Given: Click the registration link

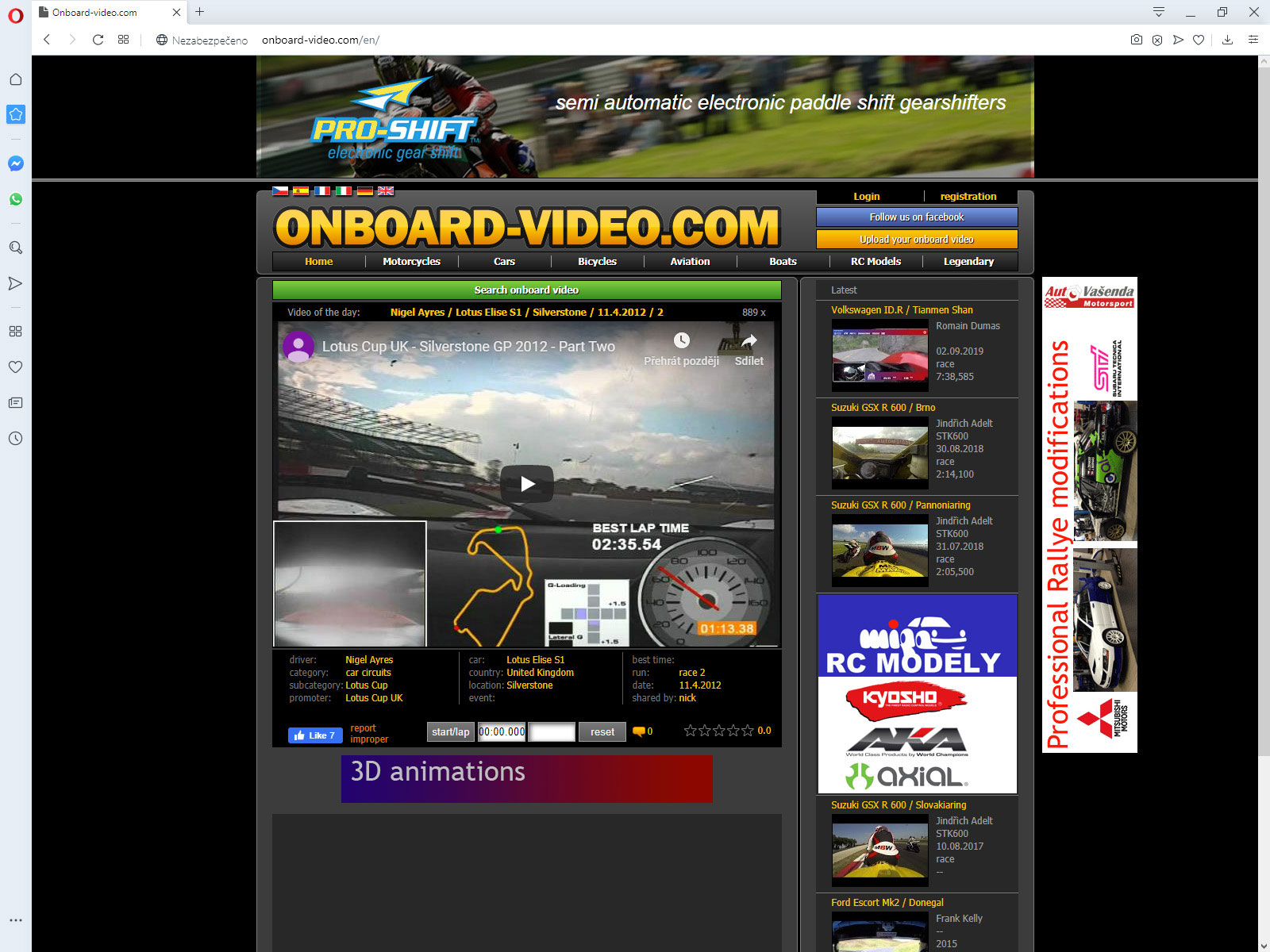Looking at the screenshot, I should coord(968,196).
